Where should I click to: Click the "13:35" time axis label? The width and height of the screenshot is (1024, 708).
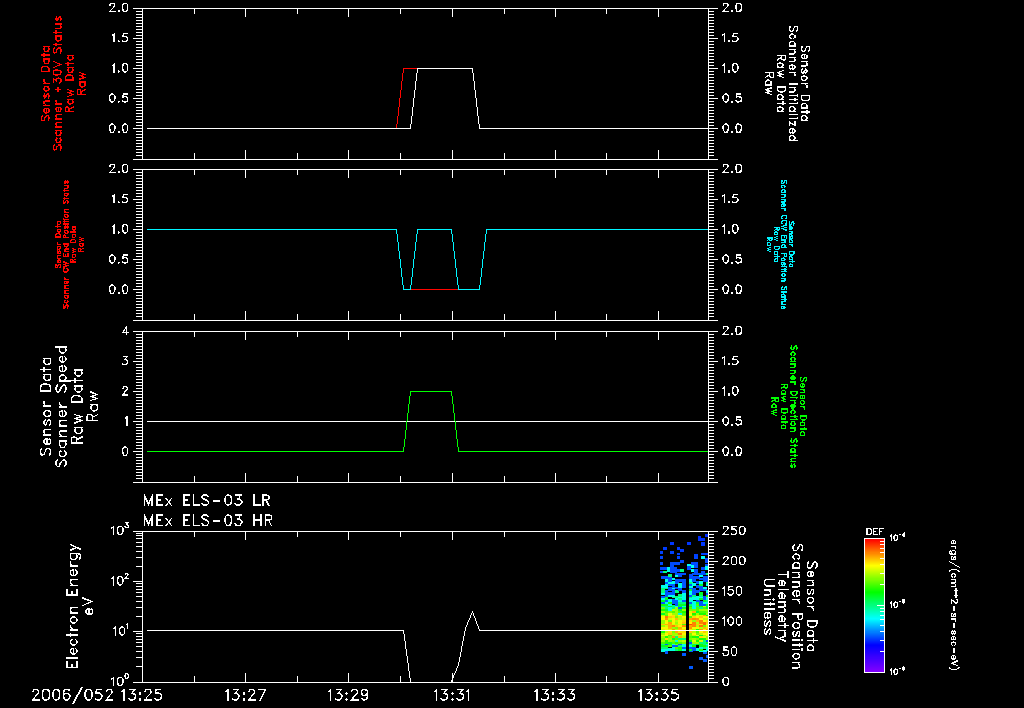tap(658, 696)
